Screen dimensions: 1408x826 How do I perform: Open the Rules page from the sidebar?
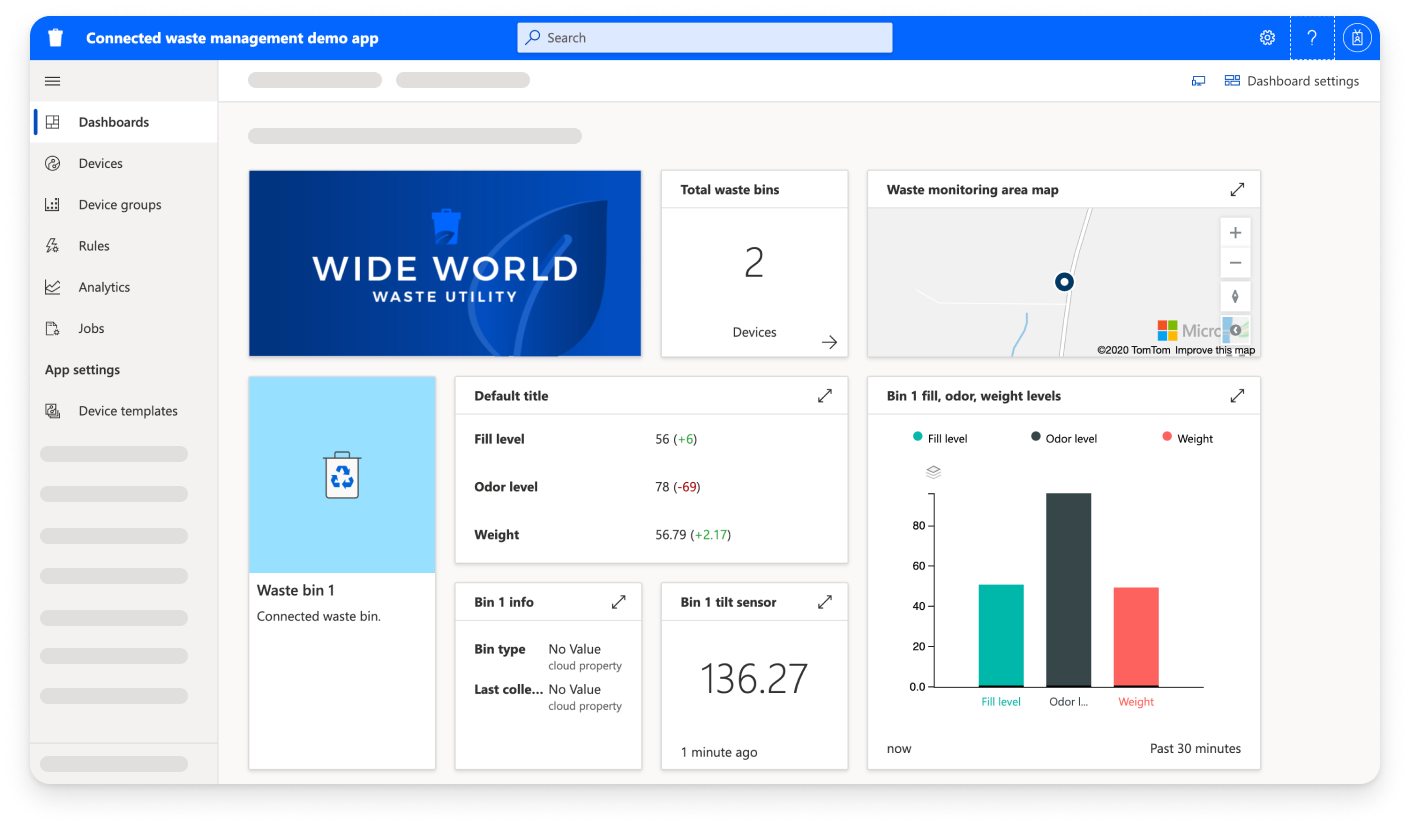[93, 245]
